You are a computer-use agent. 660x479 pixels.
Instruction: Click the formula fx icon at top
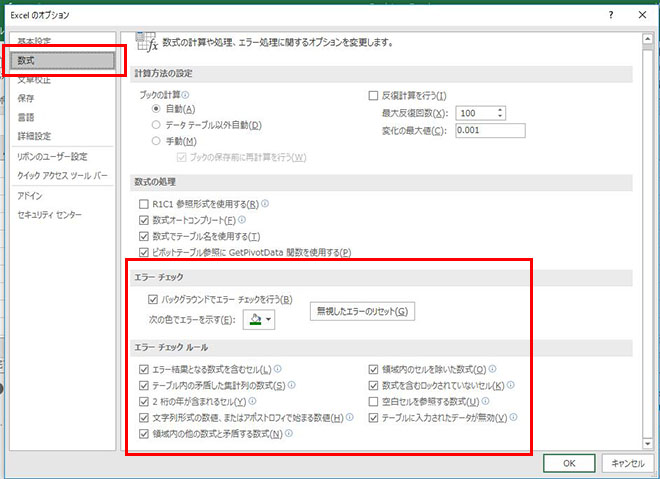[146, 42]
